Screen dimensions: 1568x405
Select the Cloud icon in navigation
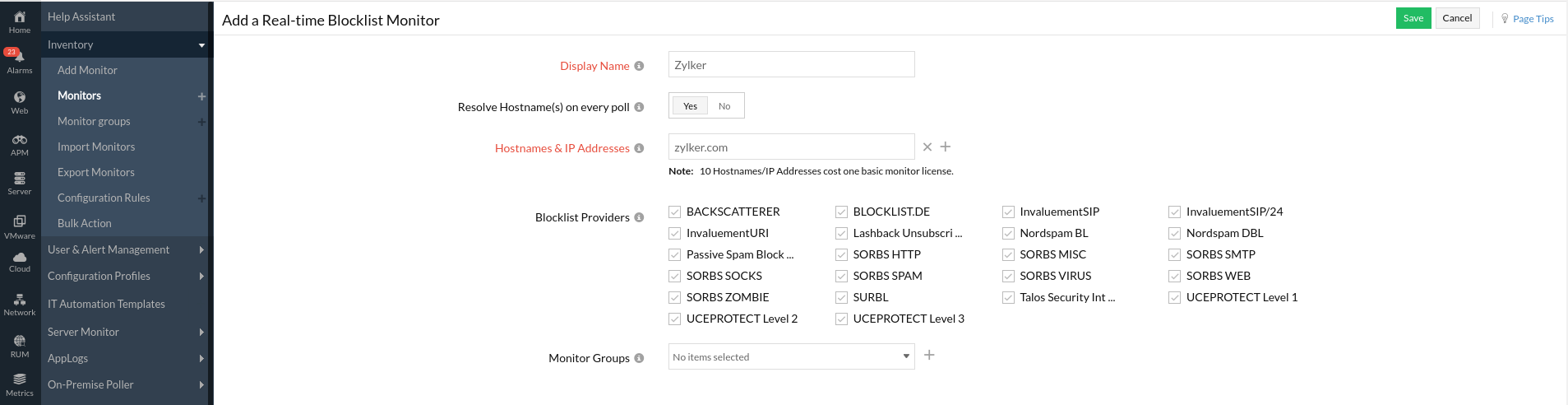point(20,260)
